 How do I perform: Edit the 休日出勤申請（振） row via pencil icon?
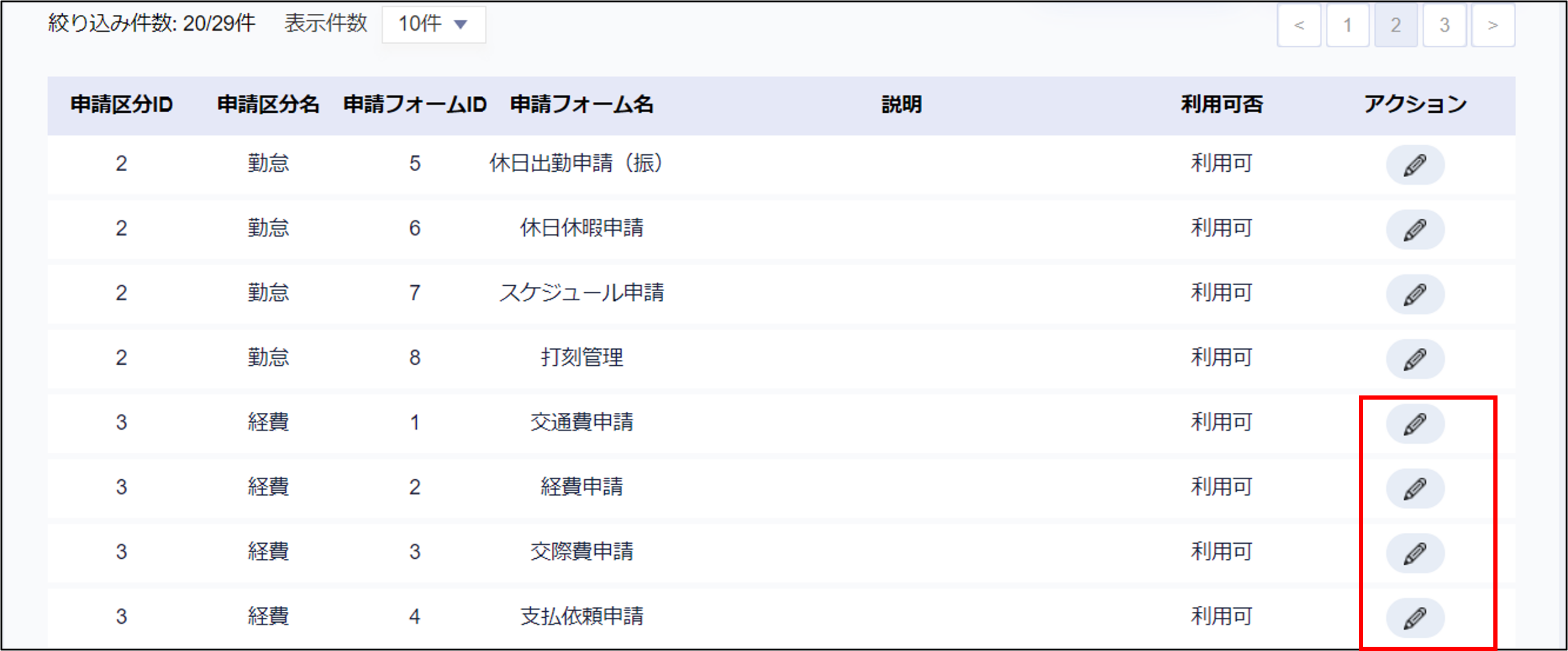(x=1414, y=165)
